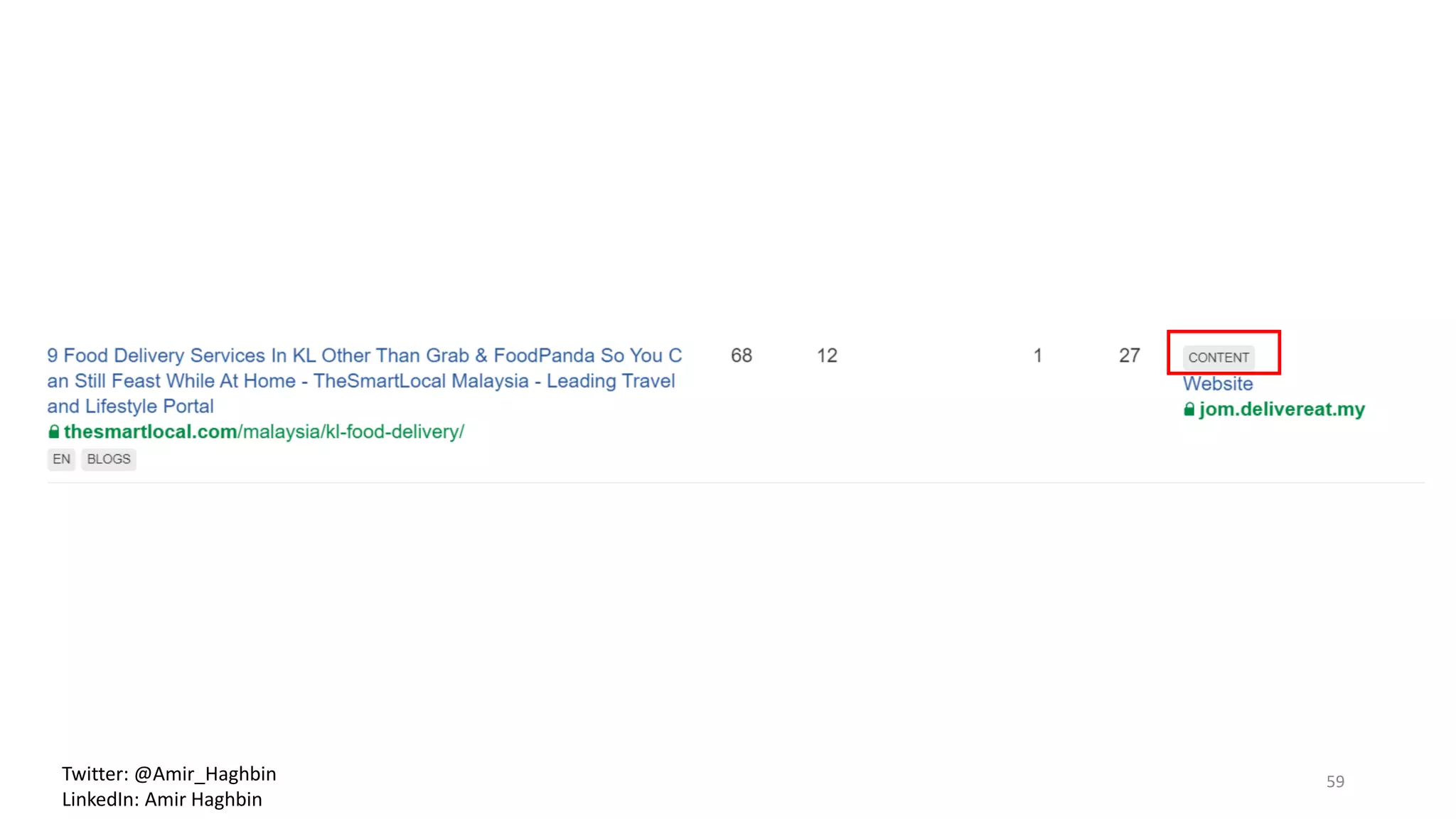Image resolution: width=1456 pixels, height=819 pixels.
Task: Click the CONTENT label badge
Action: tap(1219, 358)
